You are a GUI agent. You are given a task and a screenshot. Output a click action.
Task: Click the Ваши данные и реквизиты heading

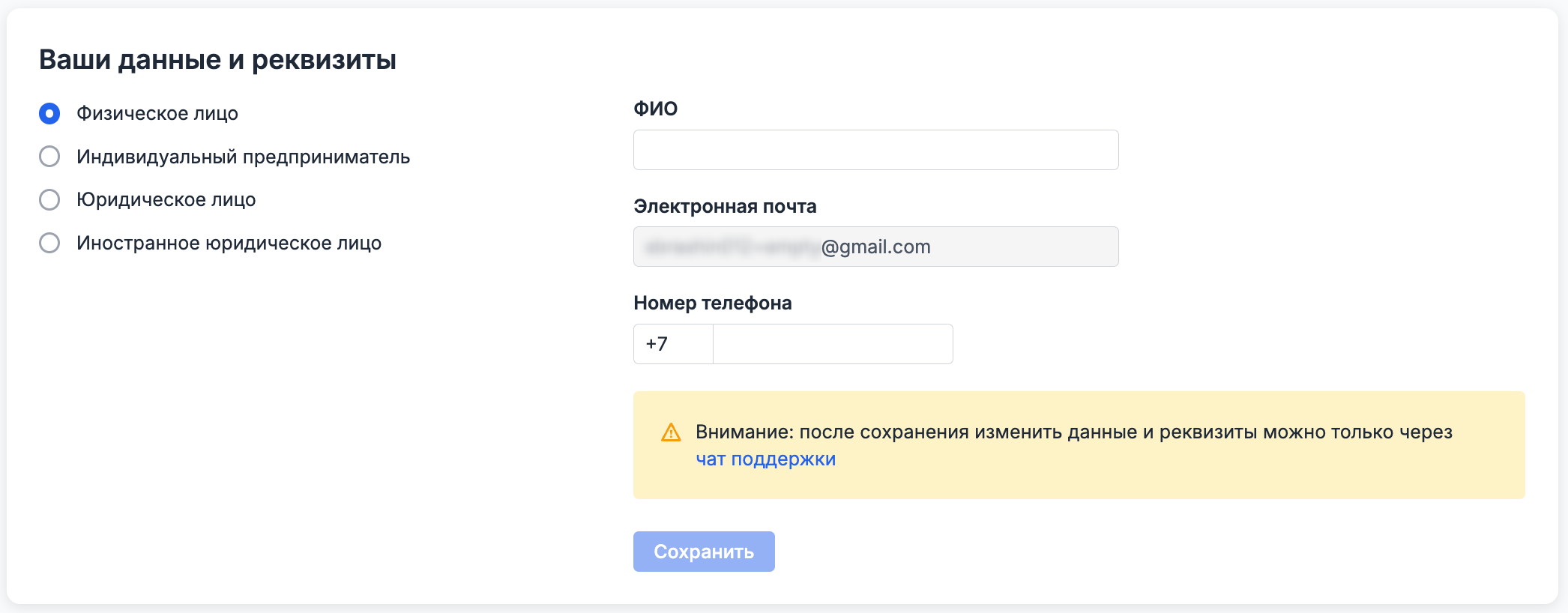pyautogui.click(x=217, y=60)
